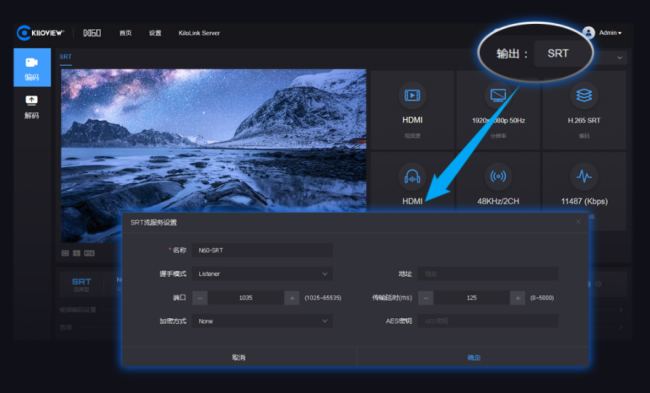The height and width of the screenshot is (393, 650).
Task: Select the SRT tab above the preview
Action: tap(65, 57)
